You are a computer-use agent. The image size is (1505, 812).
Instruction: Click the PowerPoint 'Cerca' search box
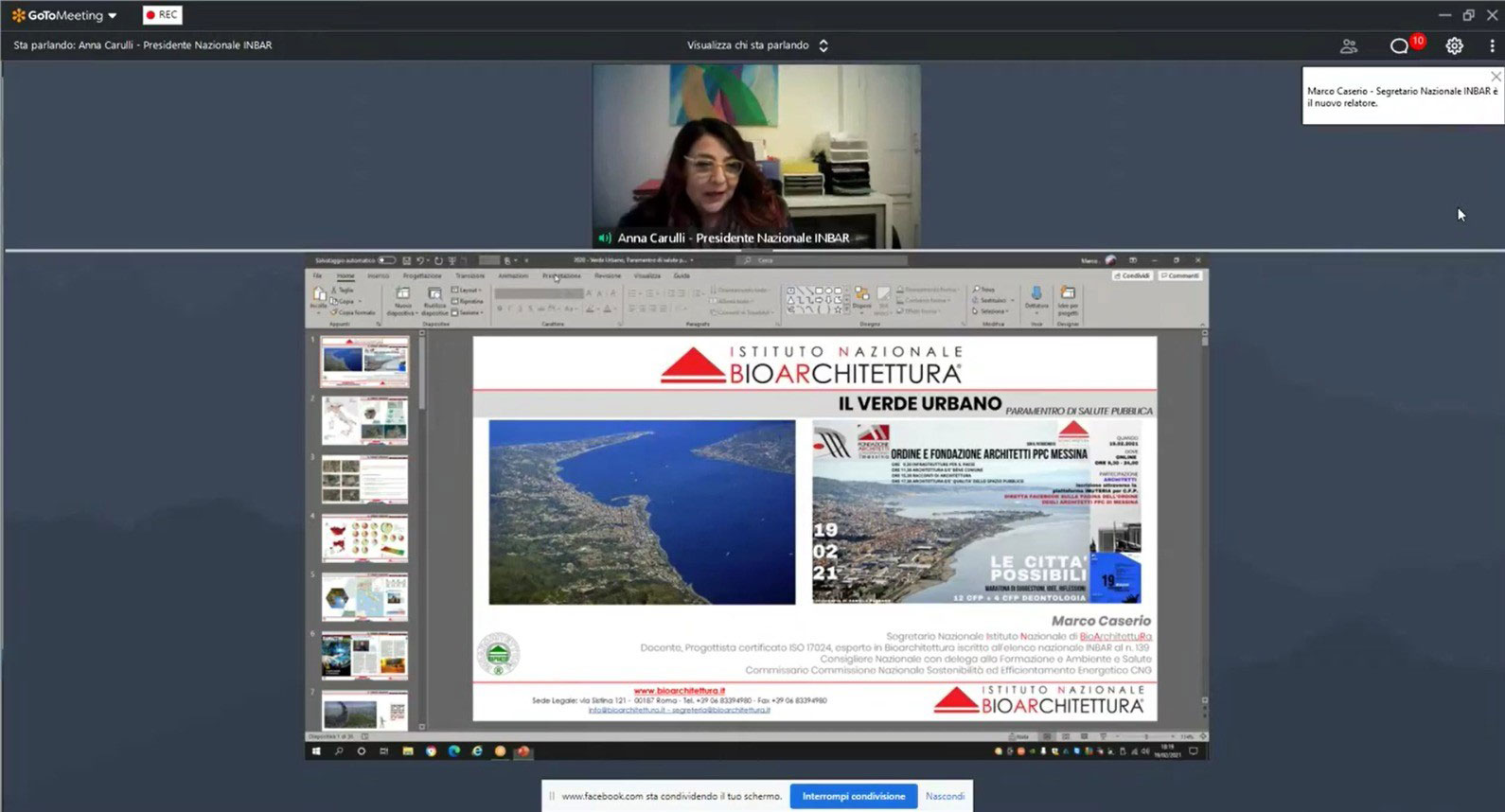pos(822,260)
